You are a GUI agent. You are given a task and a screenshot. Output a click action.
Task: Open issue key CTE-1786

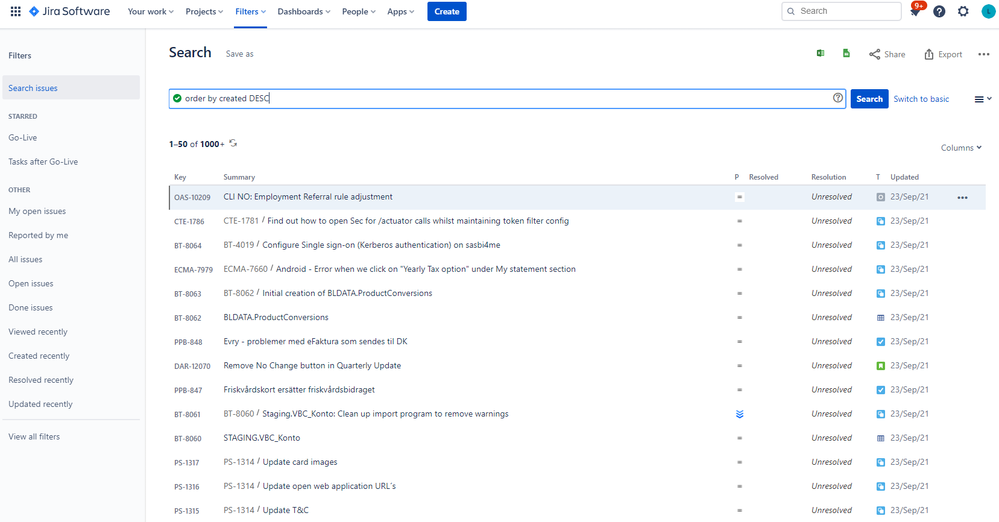[x=189, y=222]
